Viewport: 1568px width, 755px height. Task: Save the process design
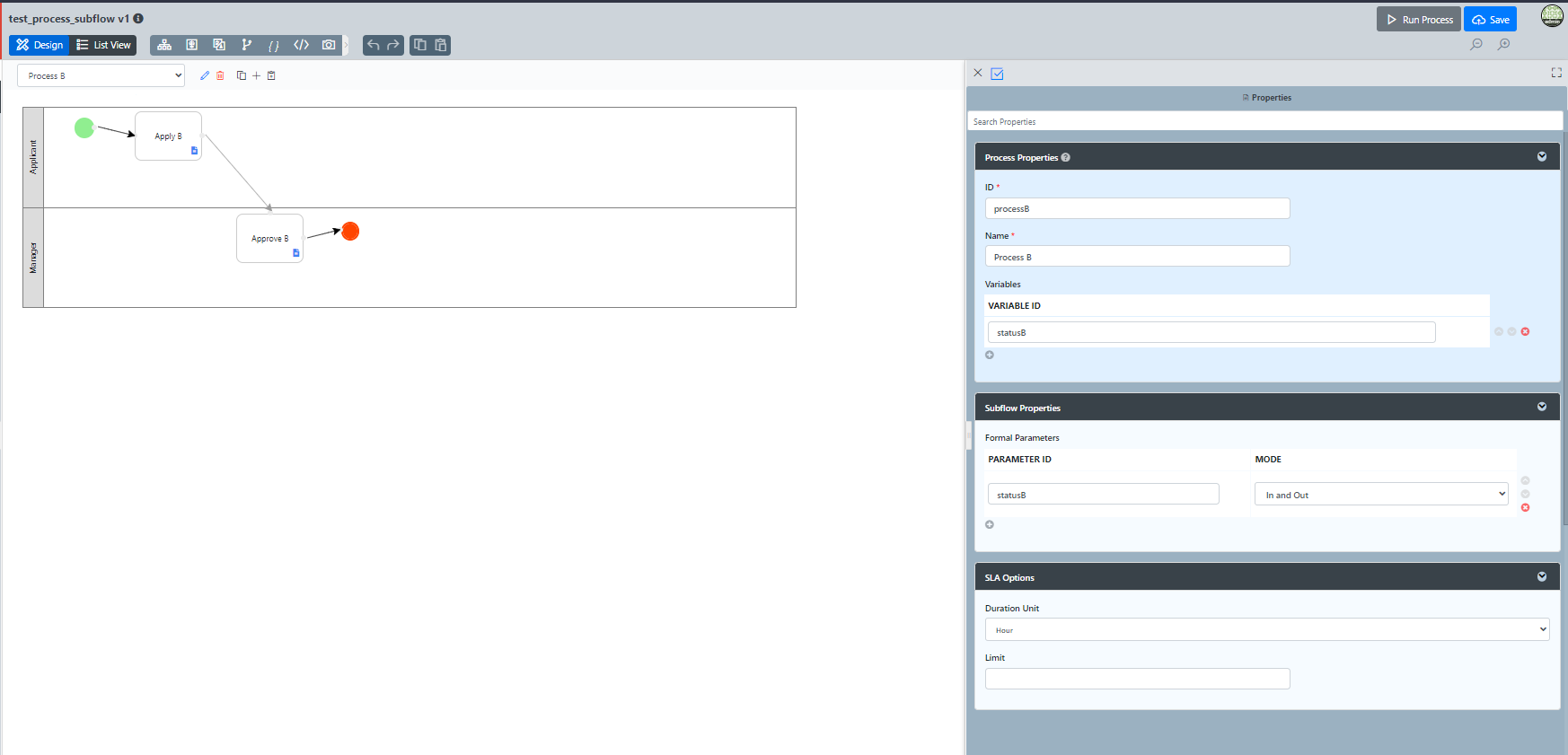[1491, 20]
